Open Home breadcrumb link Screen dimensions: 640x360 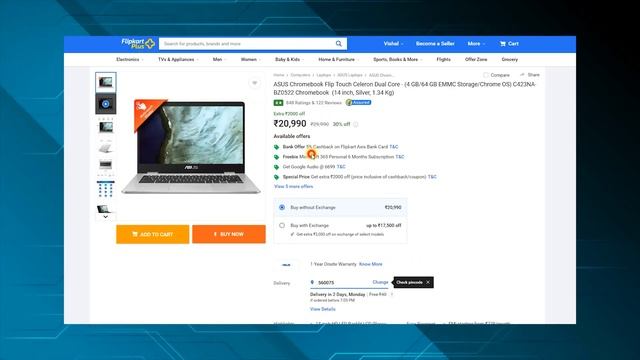point(279,75)
